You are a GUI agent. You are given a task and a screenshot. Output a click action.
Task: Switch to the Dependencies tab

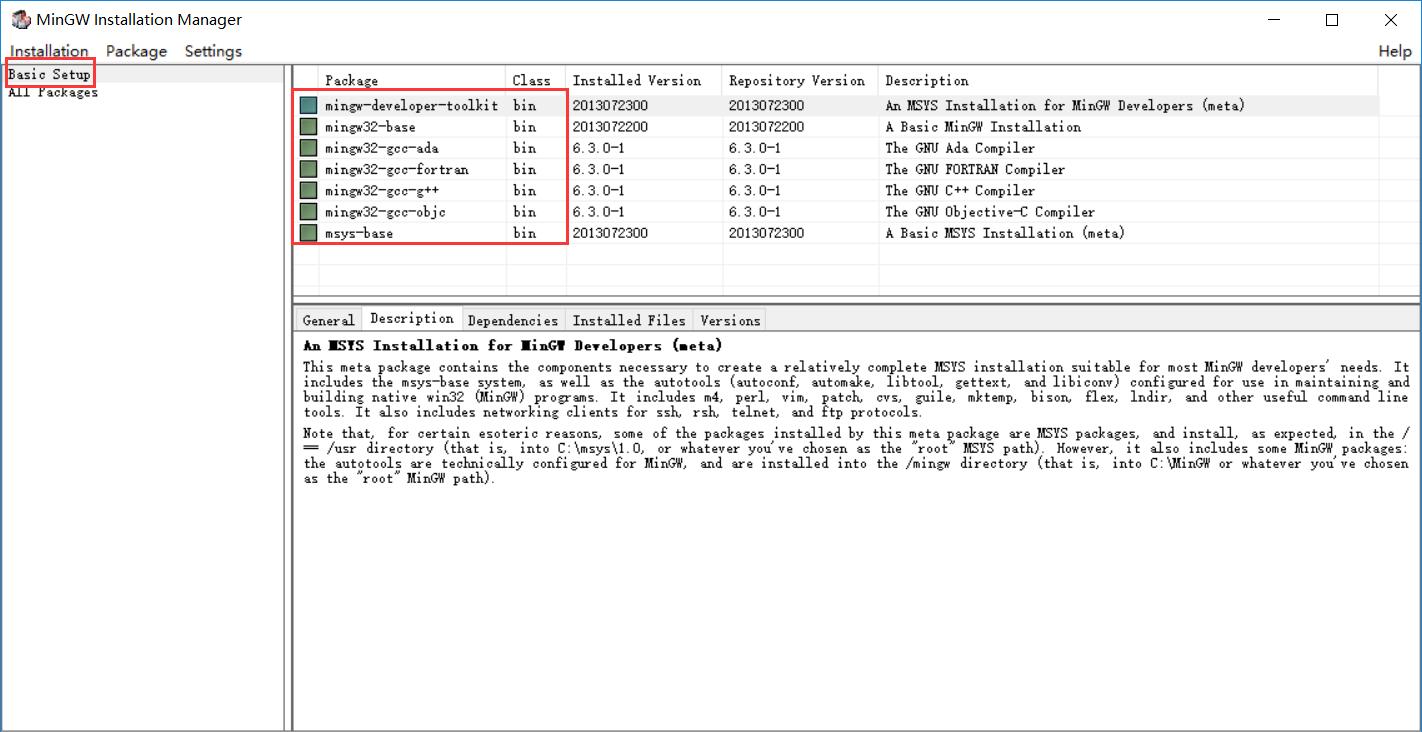[x=513, y=320]
